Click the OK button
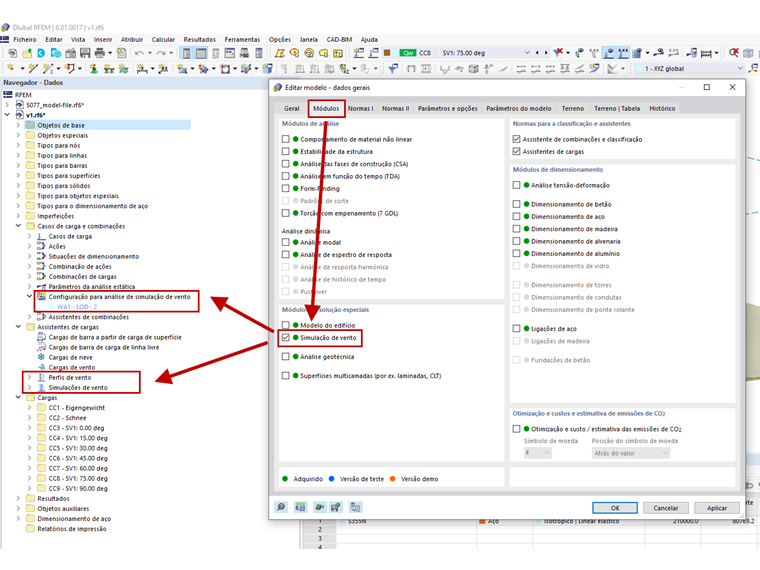Screen dimensions: 760x570 (615, 508)
